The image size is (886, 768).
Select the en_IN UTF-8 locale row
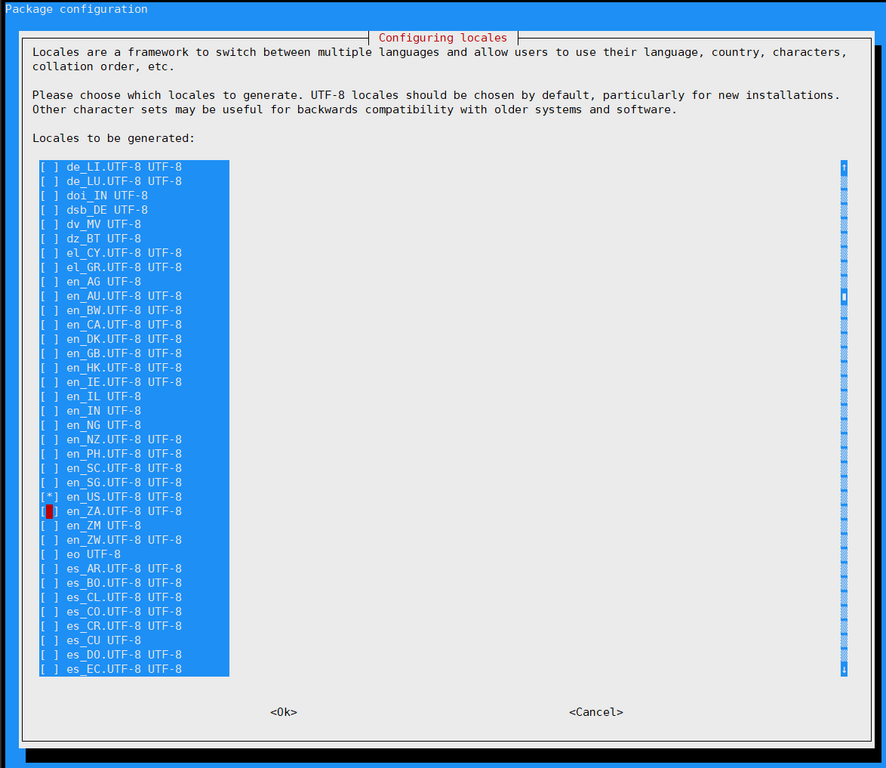[134, 411]
